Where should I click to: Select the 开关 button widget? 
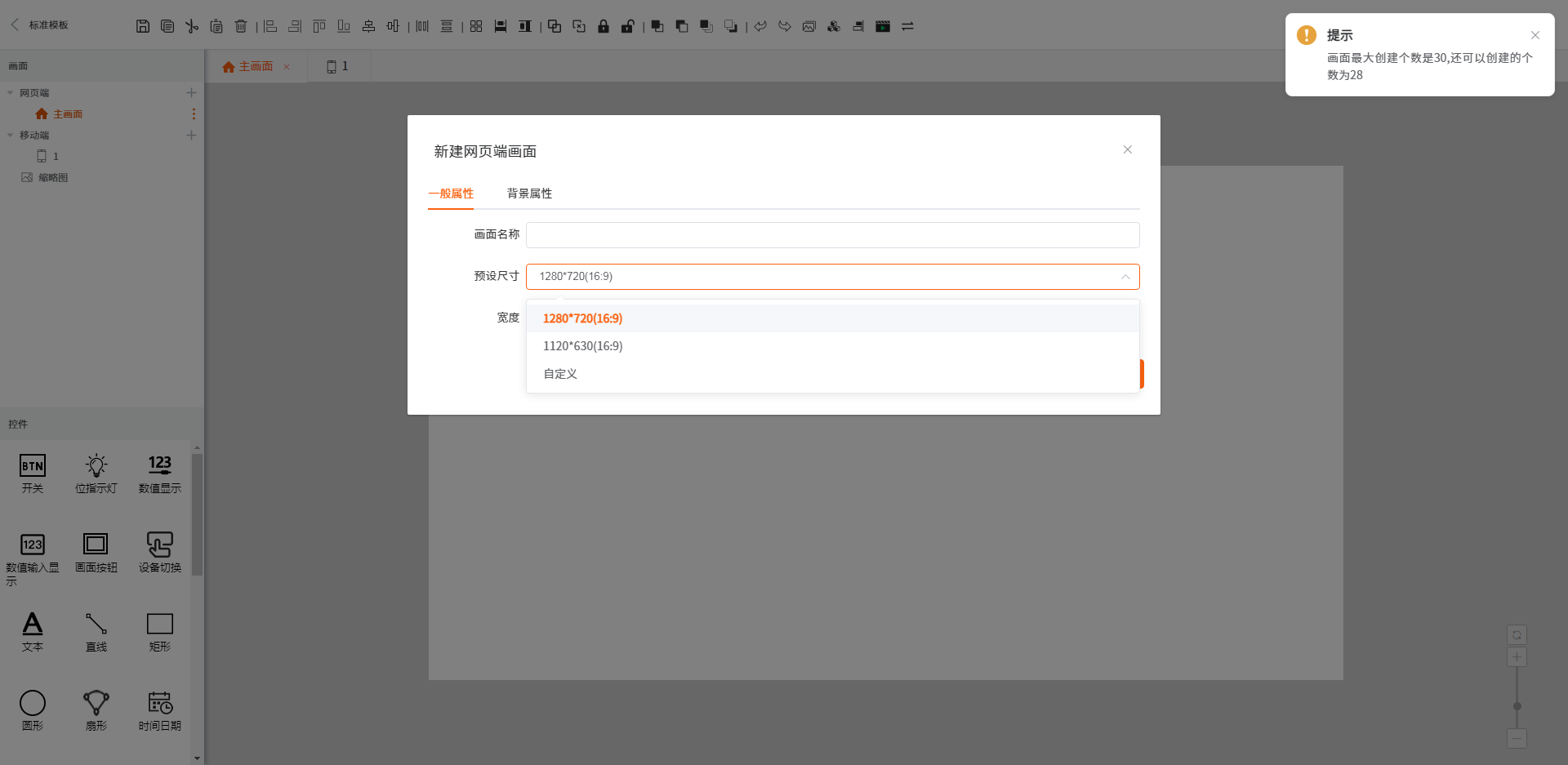click(x=33, y=474)
